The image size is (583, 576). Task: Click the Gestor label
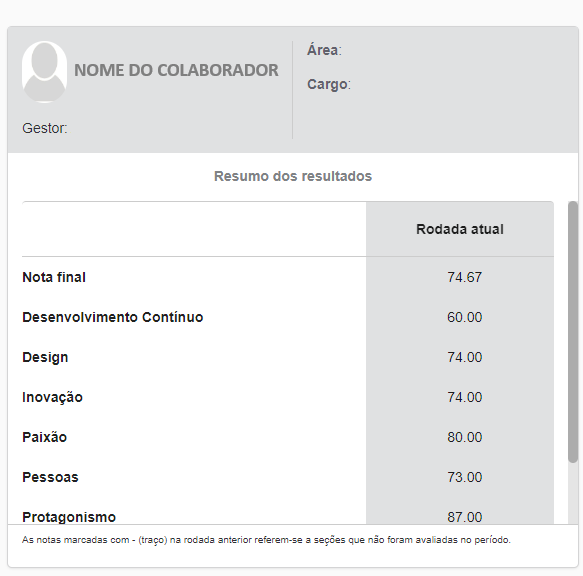45,128
